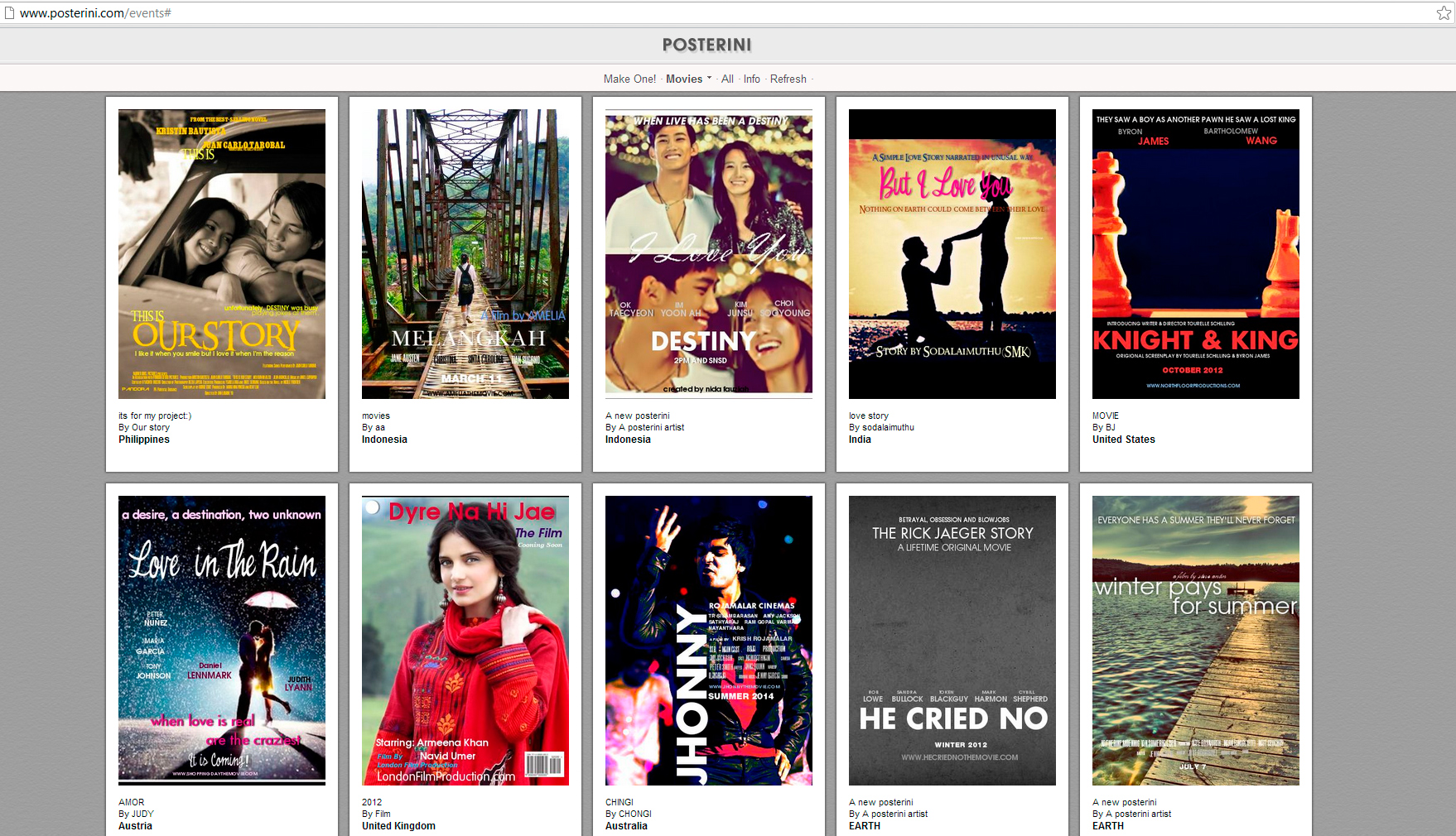This screenshot has width=1456, height=836.
Task: Open the Melangkah bridge poster
Action: point(465,254)
